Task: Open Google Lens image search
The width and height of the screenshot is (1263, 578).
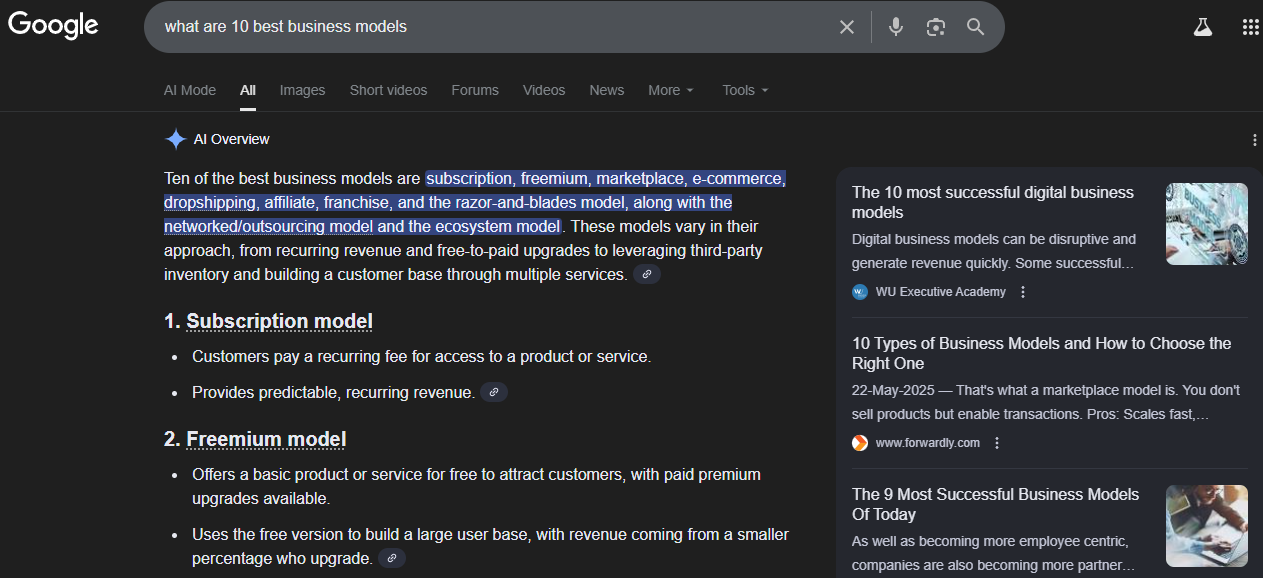Action: [935, 27]
